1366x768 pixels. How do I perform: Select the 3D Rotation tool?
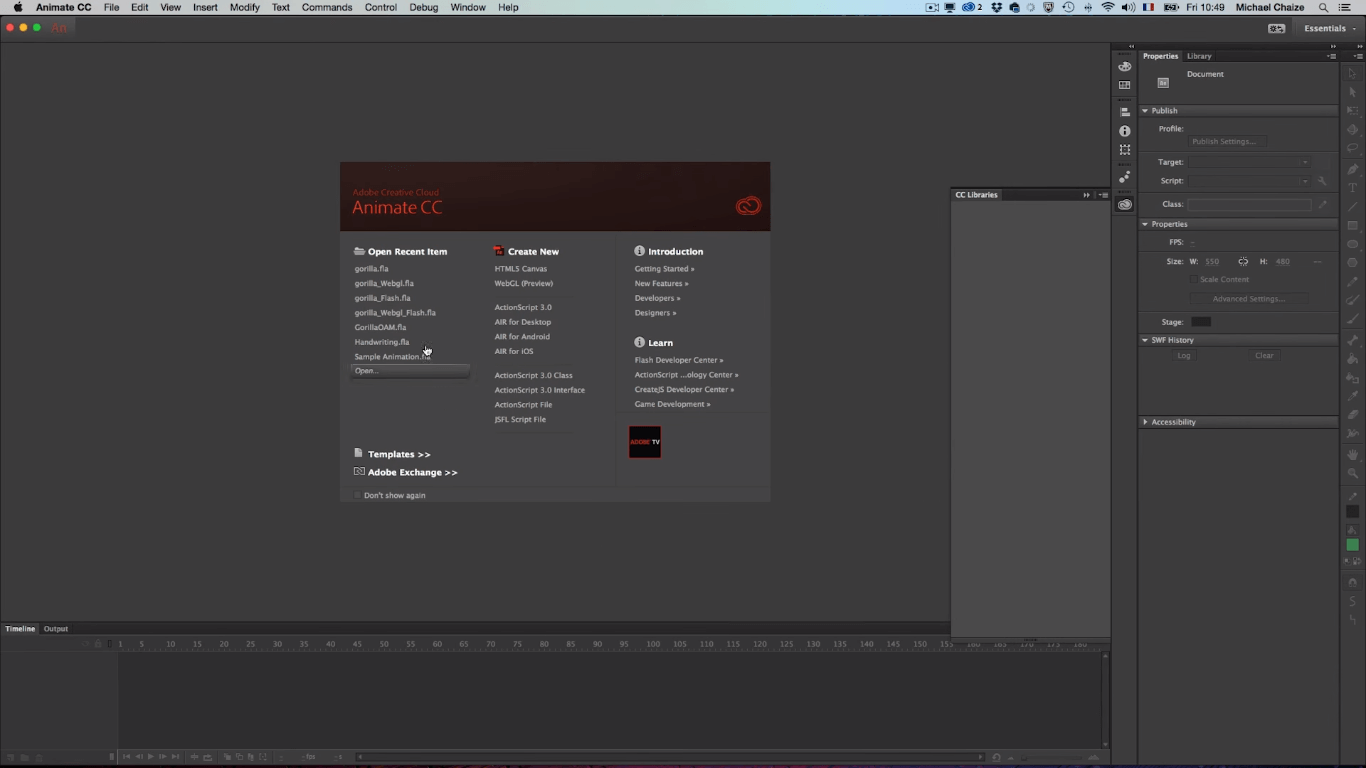(1353, 130)
